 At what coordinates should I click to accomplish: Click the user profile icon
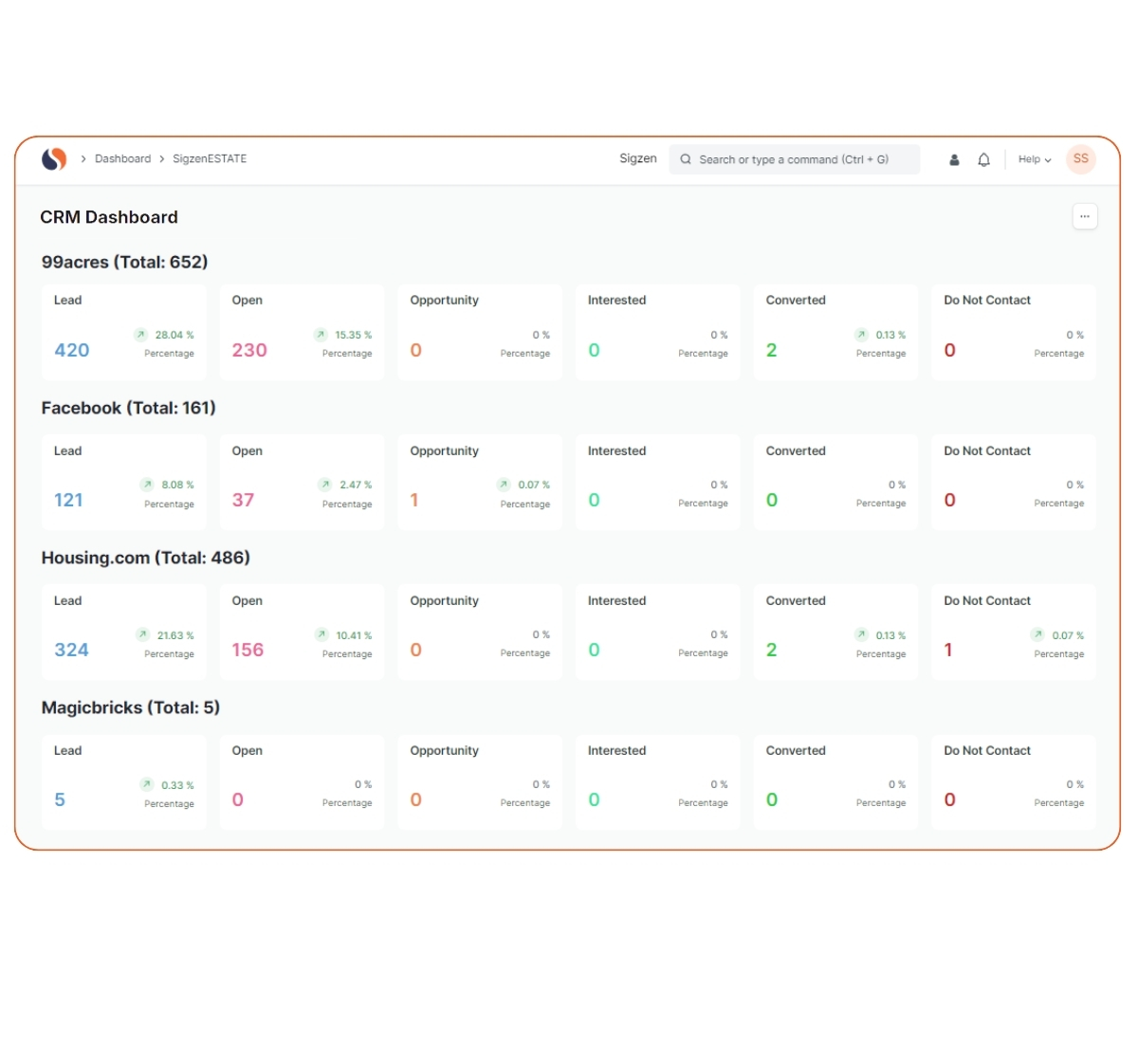(954, 160)
